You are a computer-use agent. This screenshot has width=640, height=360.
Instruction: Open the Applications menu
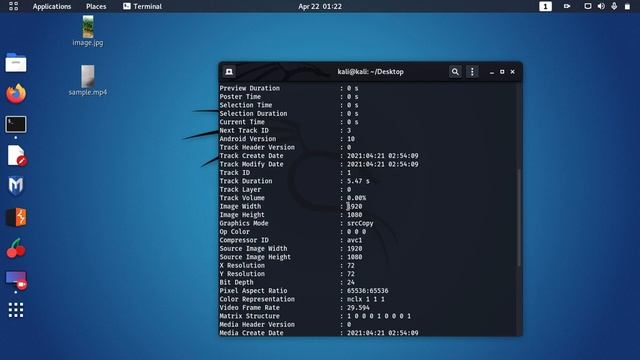click(x=52, y=7)
